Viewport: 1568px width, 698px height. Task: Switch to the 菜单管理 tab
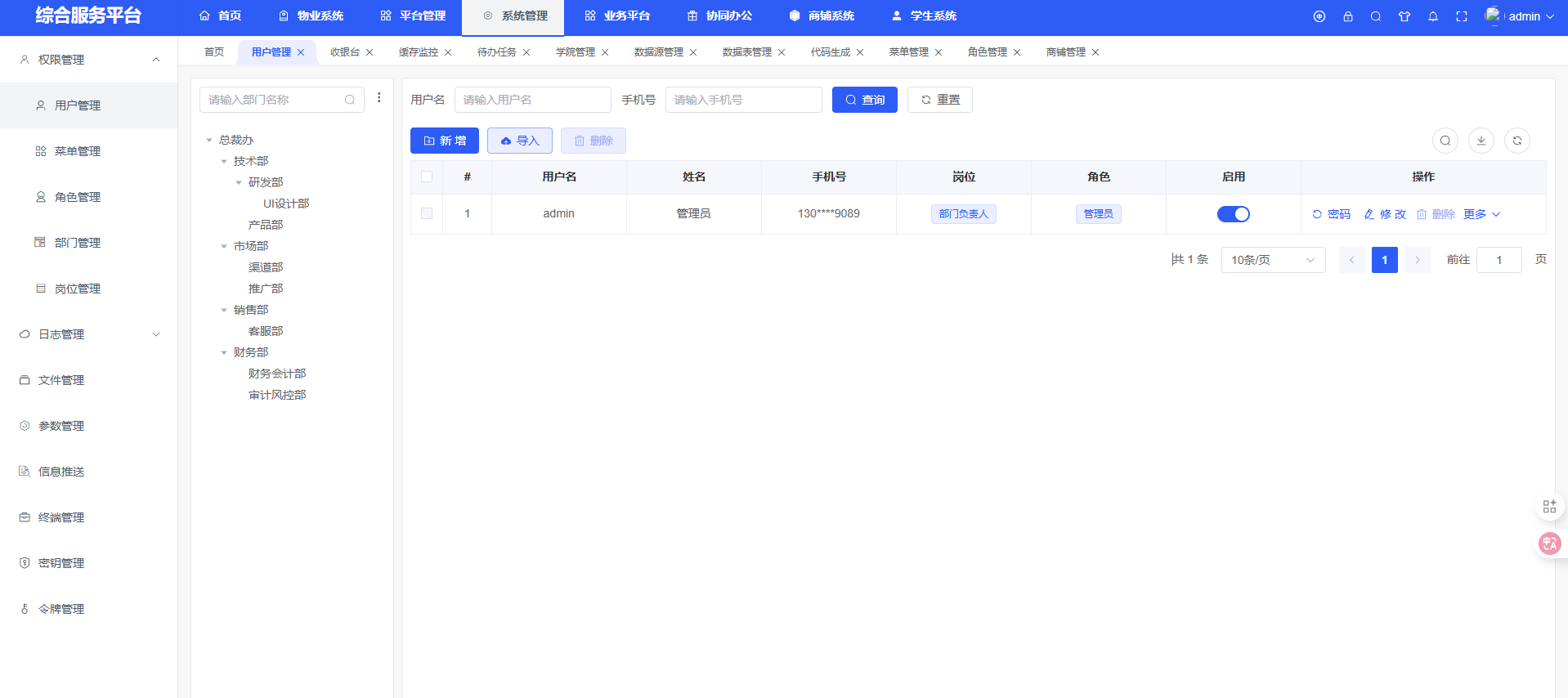click(908, 52)
